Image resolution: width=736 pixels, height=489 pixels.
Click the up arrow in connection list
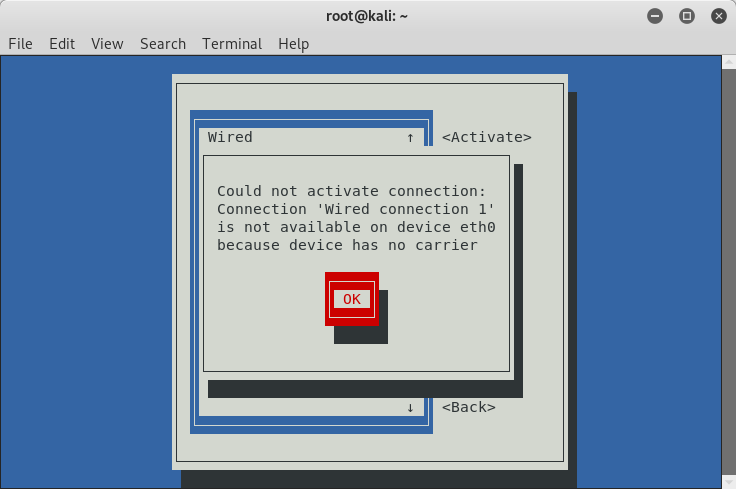point(410,138)
